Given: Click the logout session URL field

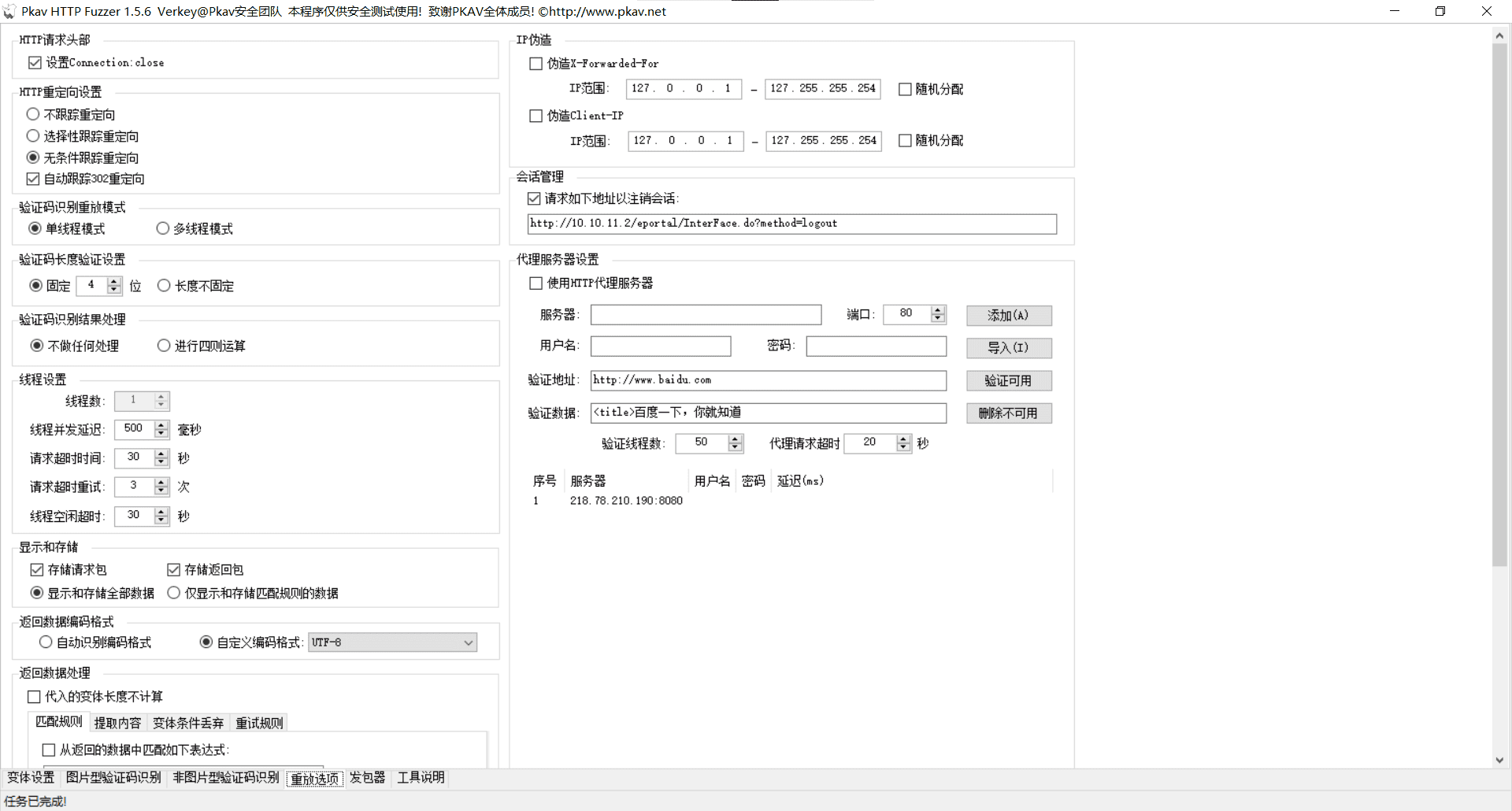Looking at the screenshot, I should (x=791, y=224).
